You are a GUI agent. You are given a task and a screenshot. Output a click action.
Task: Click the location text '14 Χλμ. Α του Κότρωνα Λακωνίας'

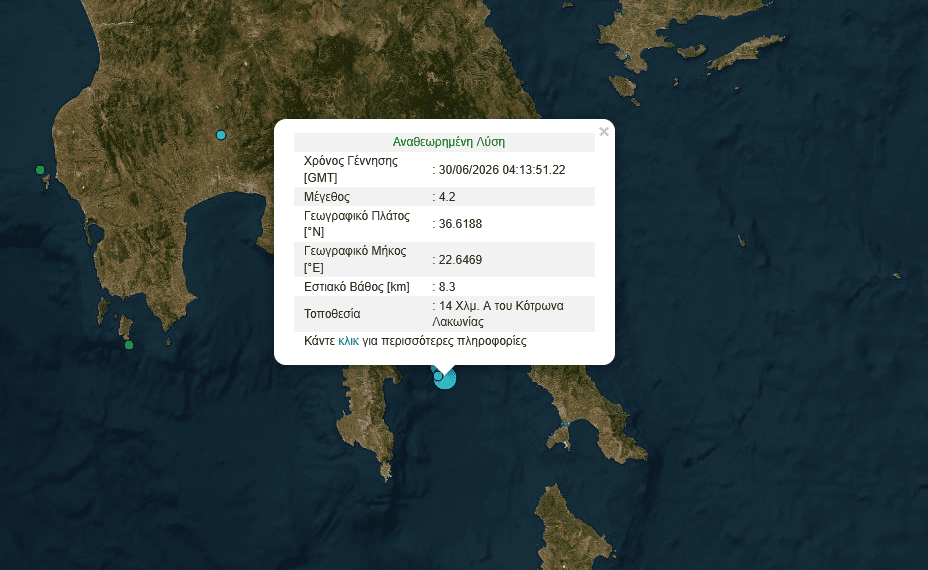tap(498, 314)
